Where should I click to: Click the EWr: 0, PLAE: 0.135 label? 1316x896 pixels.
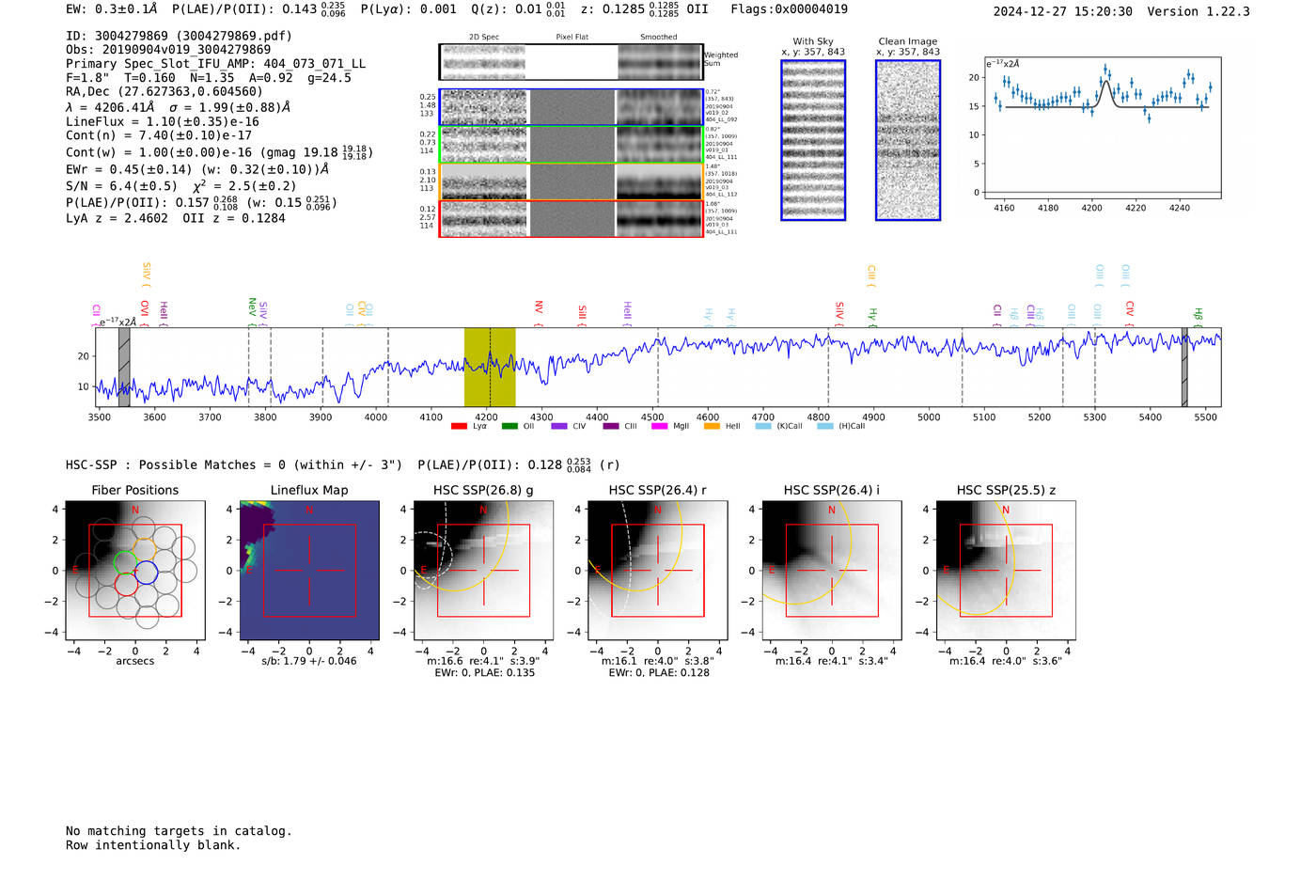click(484, 672)
